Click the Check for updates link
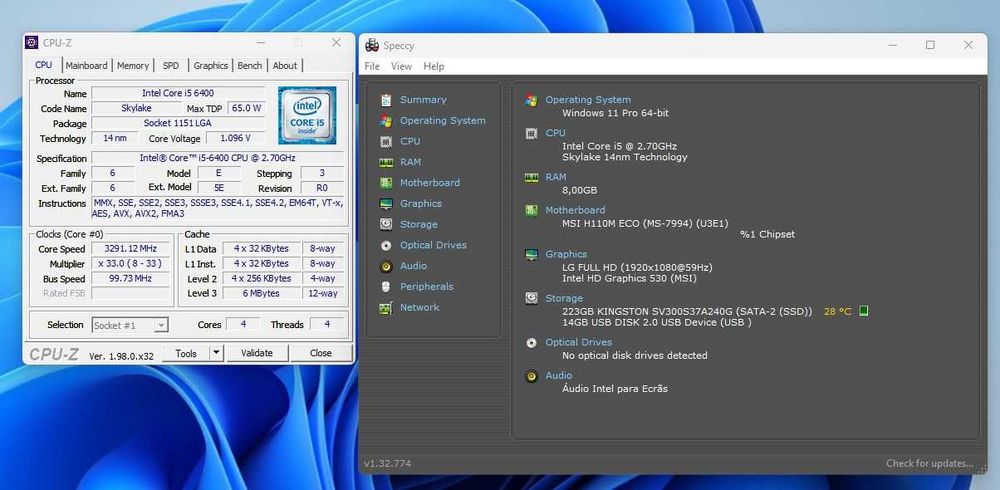 [930, 464]
